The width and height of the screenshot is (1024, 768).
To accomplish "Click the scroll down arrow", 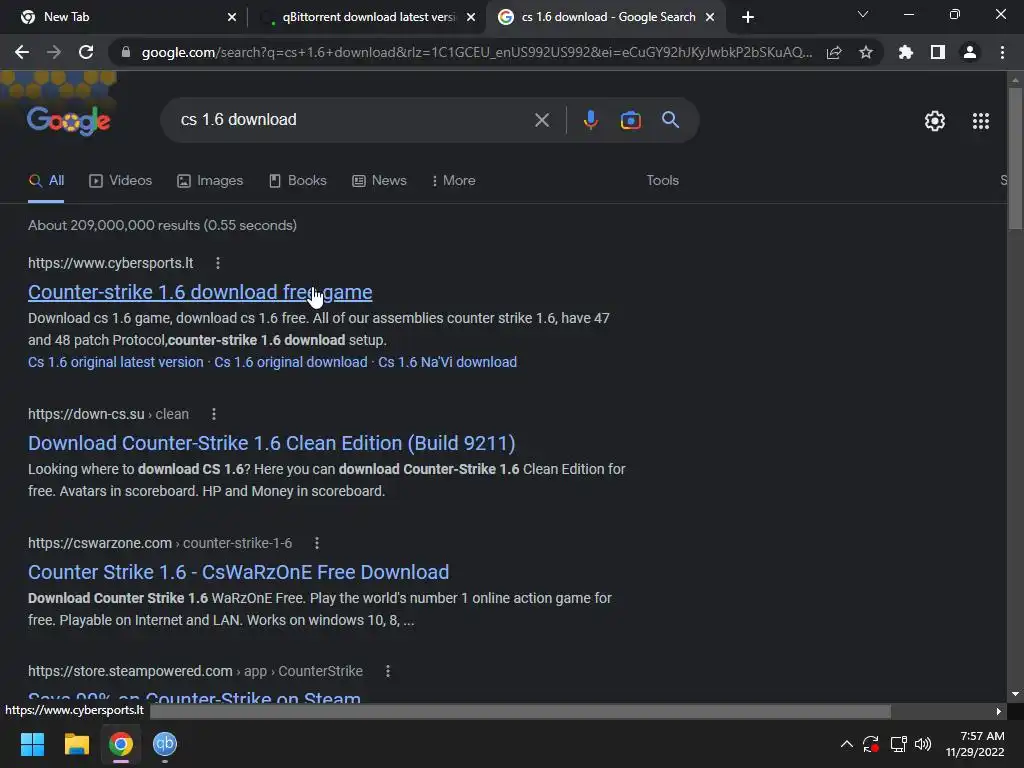I will [1015, 694].
